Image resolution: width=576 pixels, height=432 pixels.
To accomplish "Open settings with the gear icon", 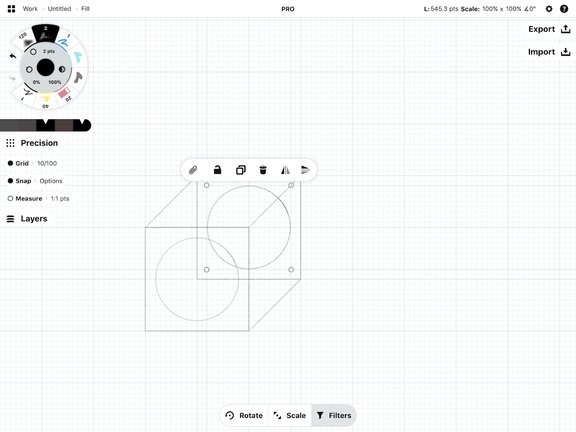I will click(549, 9).
